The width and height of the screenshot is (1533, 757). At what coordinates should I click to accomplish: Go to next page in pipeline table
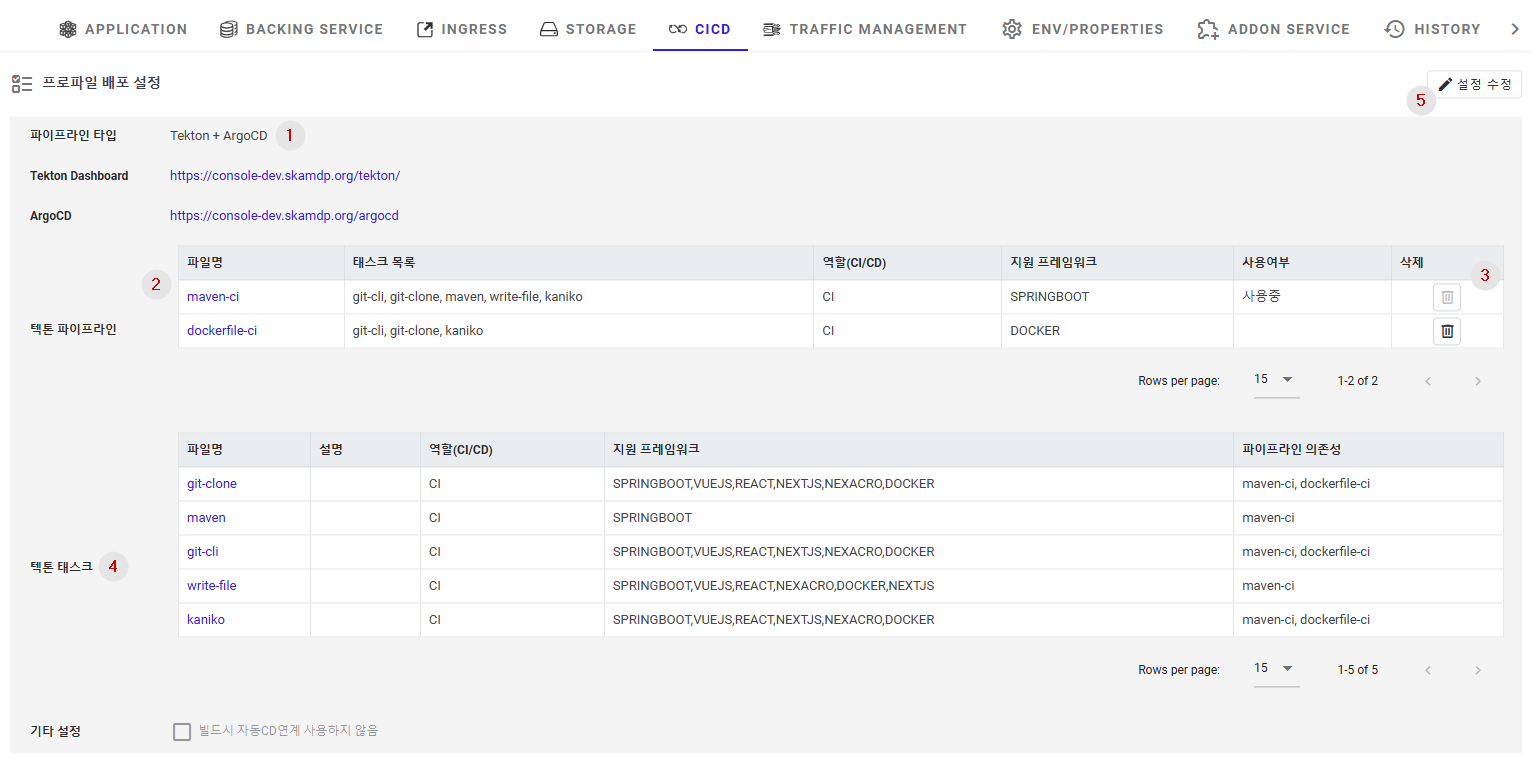click(1478, 381)
